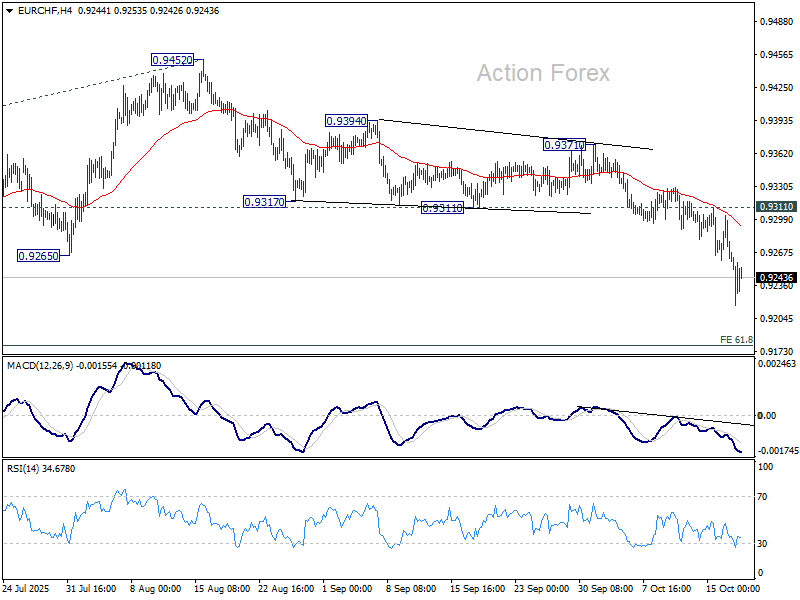Click the Action Forex watermark
This screenshot has width=800, height=600.
coord(542,73)
